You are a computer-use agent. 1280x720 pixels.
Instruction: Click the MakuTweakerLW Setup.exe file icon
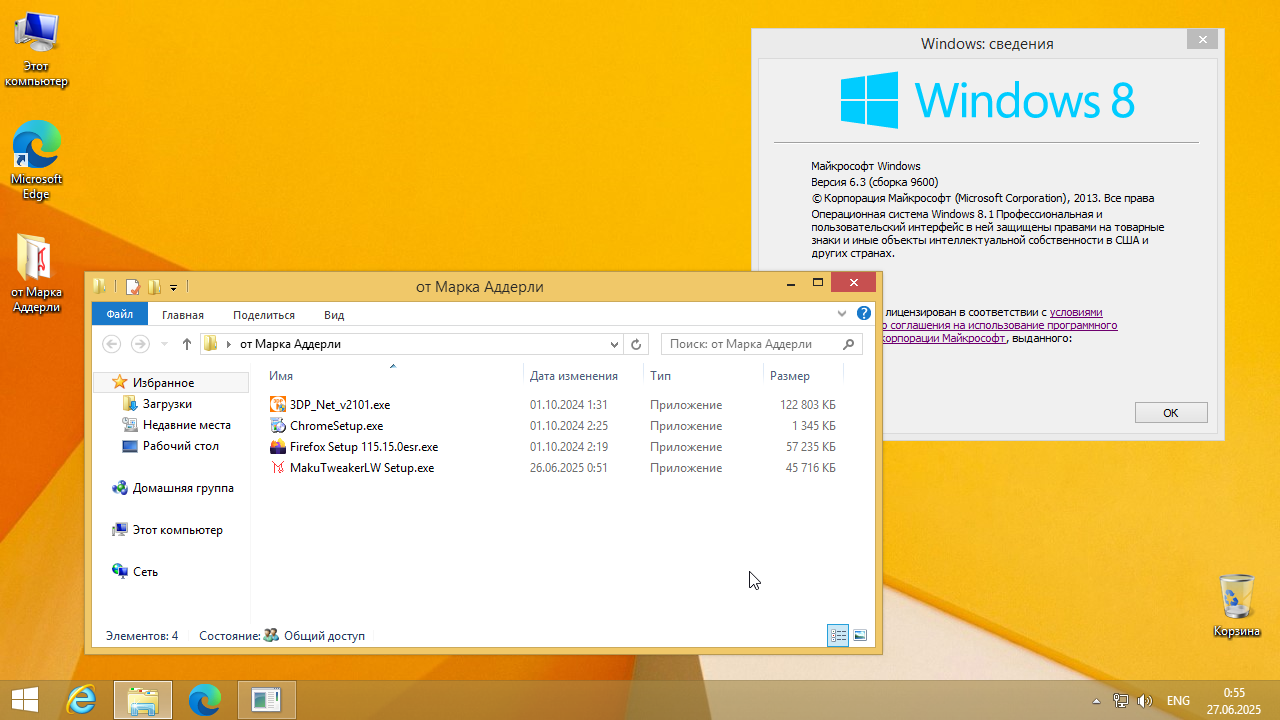coord(278,468)
